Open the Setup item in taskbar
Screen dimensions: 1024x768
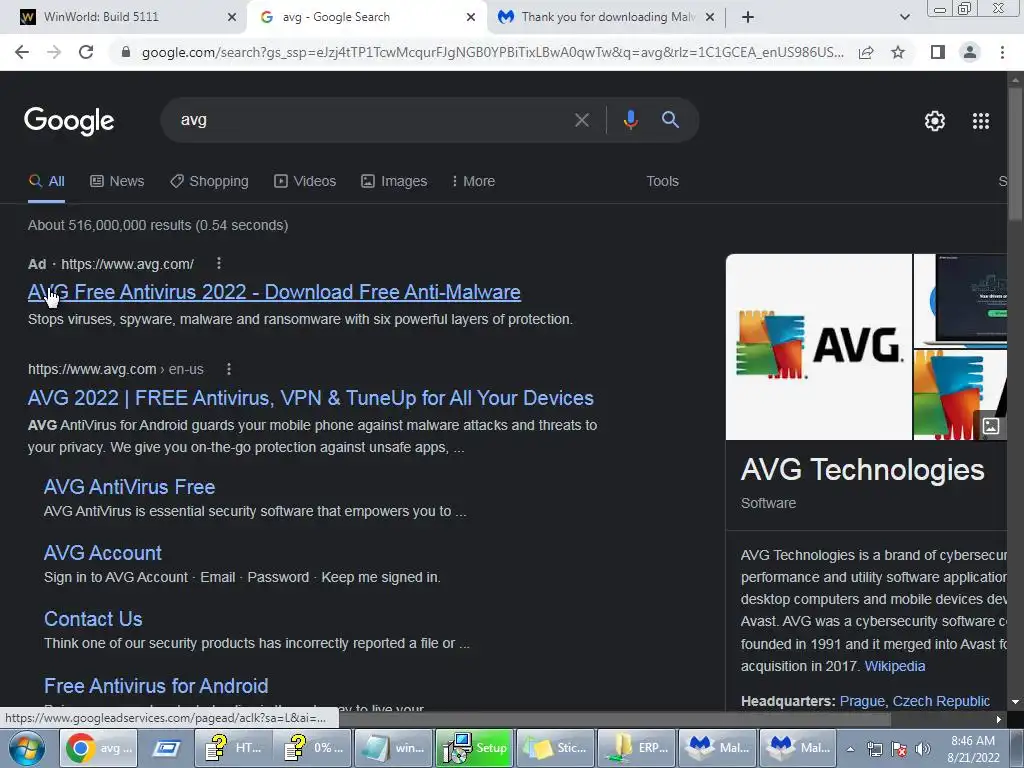point(475,748)
